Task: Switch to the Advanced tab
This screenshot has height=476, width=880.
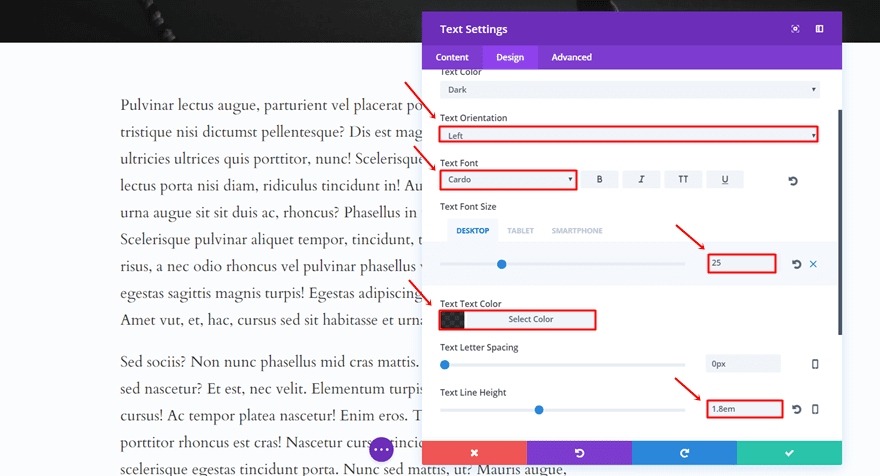Action: 571,57
